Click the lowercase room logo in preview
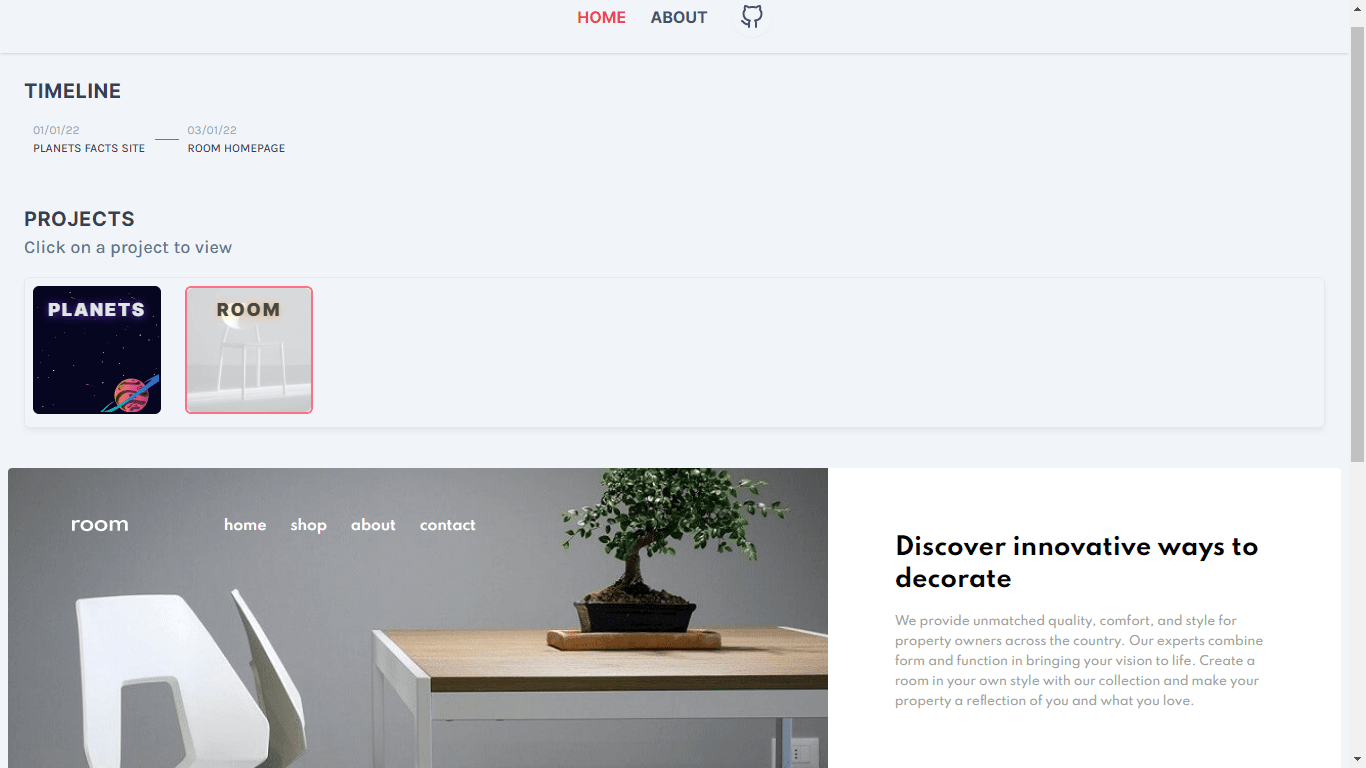Image resolution: width=1366 pixels, height=768 pixels. [99, 525]
